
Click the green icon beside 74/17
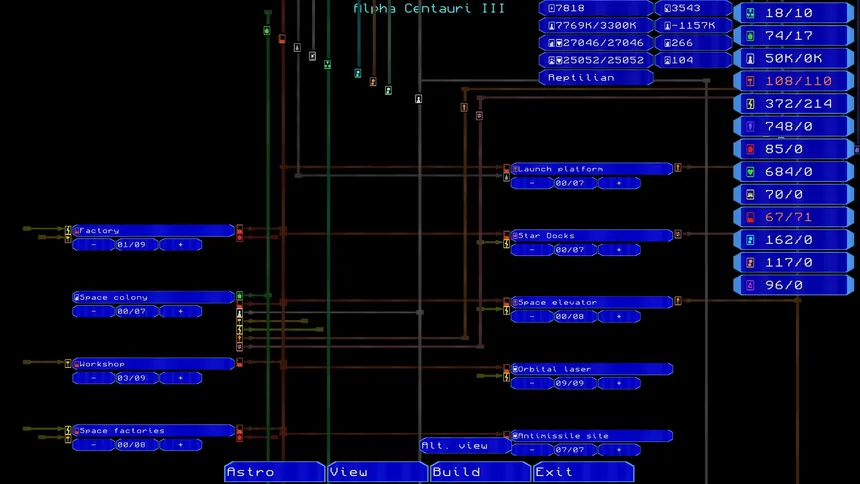[x=750, y=36]
